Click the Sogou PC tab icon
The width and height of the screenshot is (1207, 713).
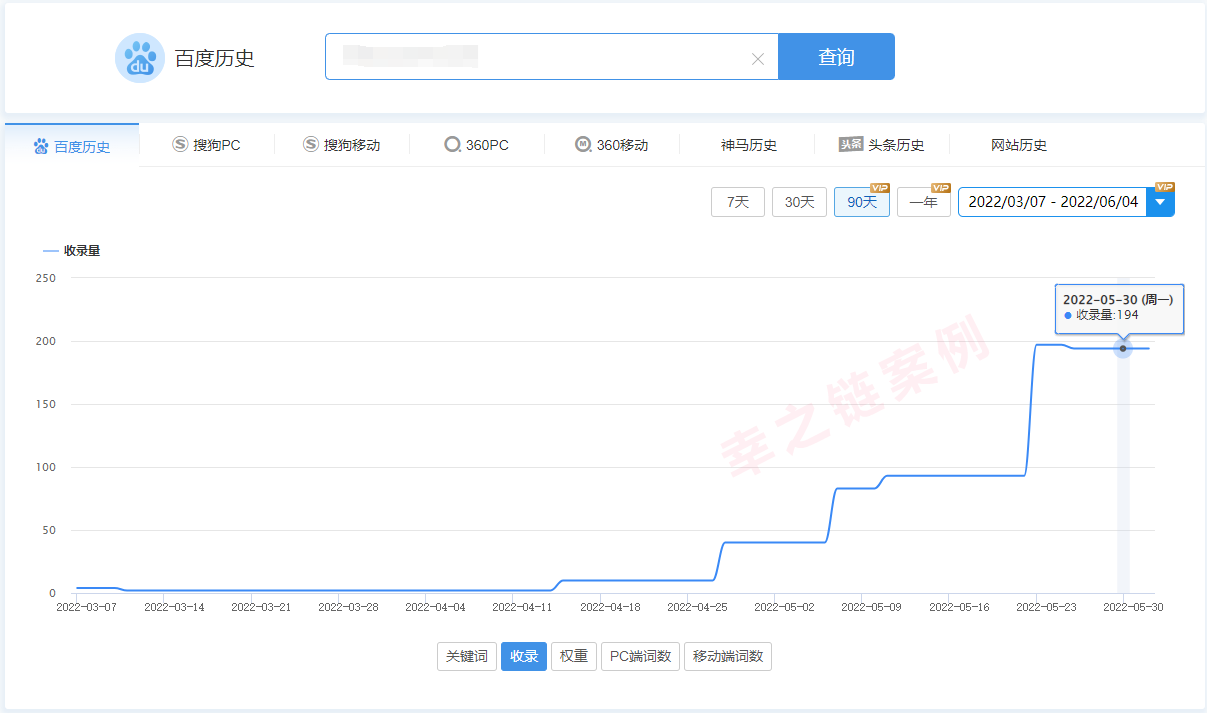tap(180, 145)
